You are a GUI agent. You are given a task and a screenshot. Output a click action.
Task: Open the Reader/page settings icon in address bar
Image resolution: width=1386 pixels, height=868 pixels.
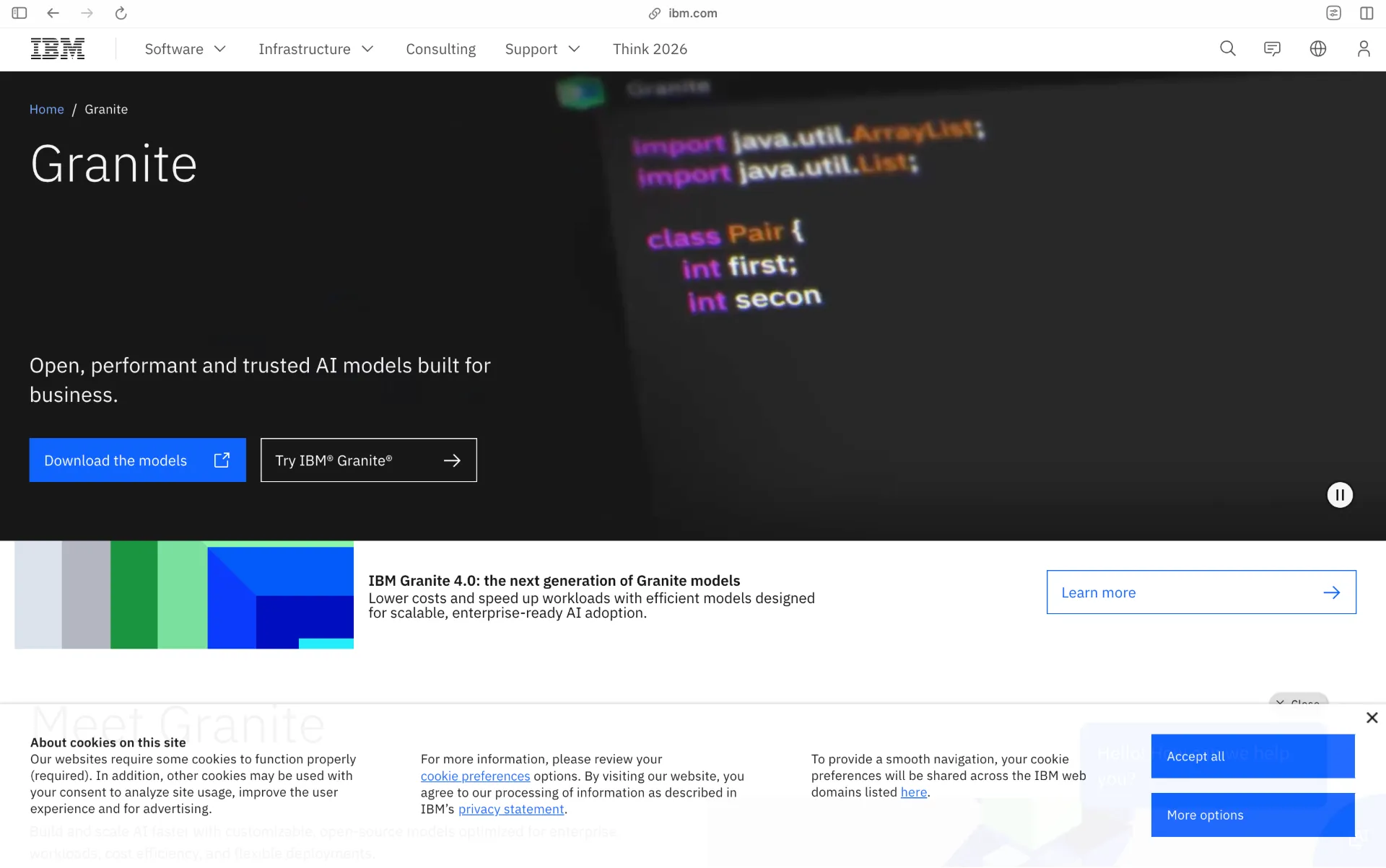1334,12
